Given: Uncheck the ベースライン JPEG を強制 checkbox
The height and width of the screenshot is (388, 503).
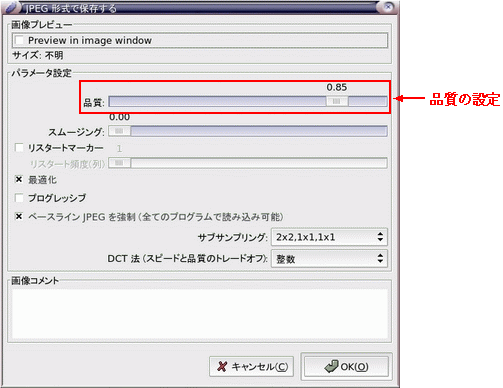Looking at the screenshot, I should 19,217.
